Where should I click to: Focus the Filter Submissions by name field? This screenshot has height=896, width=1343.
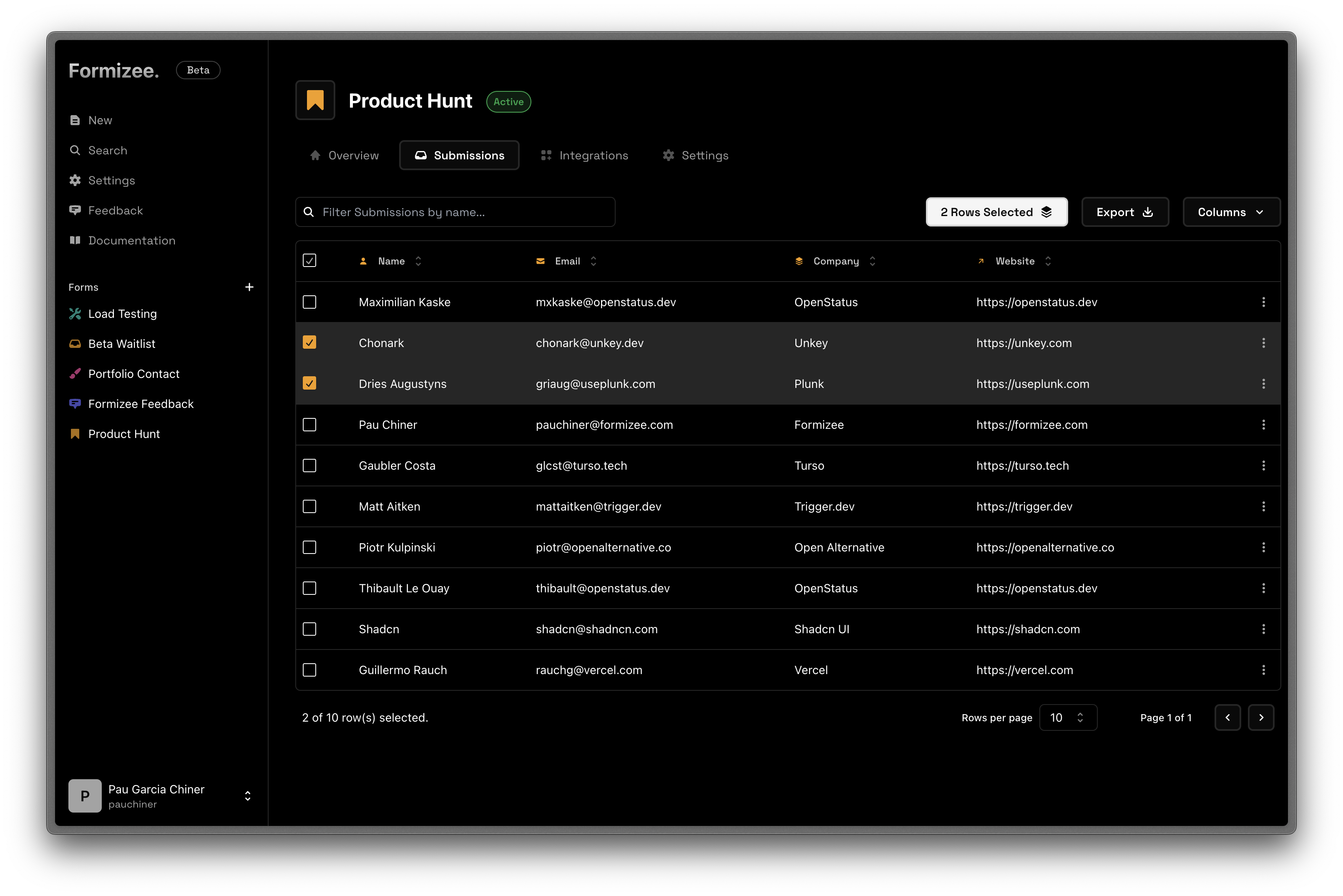[455, 212]
